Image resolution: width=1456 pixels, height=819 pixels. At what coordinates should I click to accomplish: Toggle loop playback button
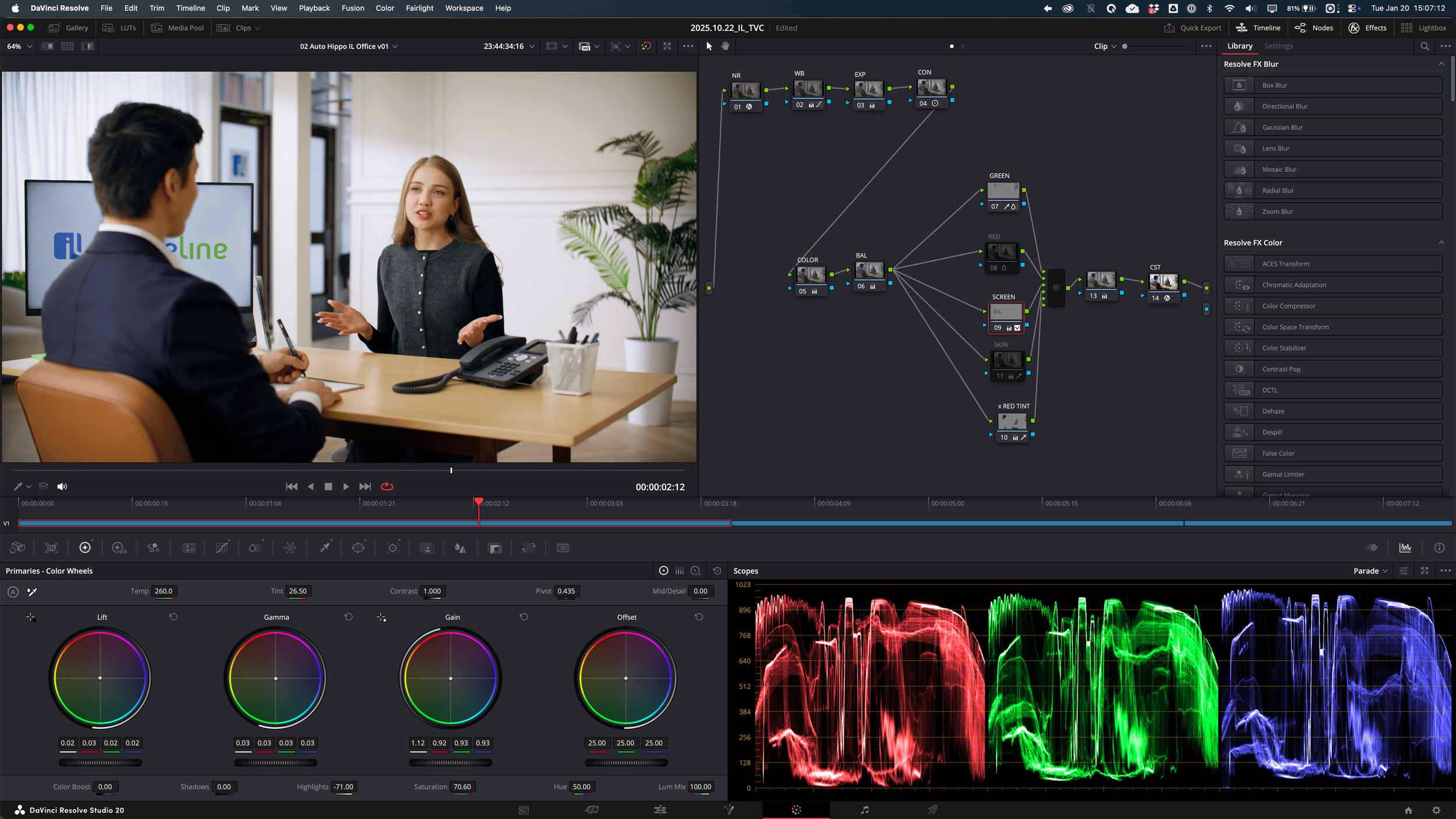[x=387, y=486]
